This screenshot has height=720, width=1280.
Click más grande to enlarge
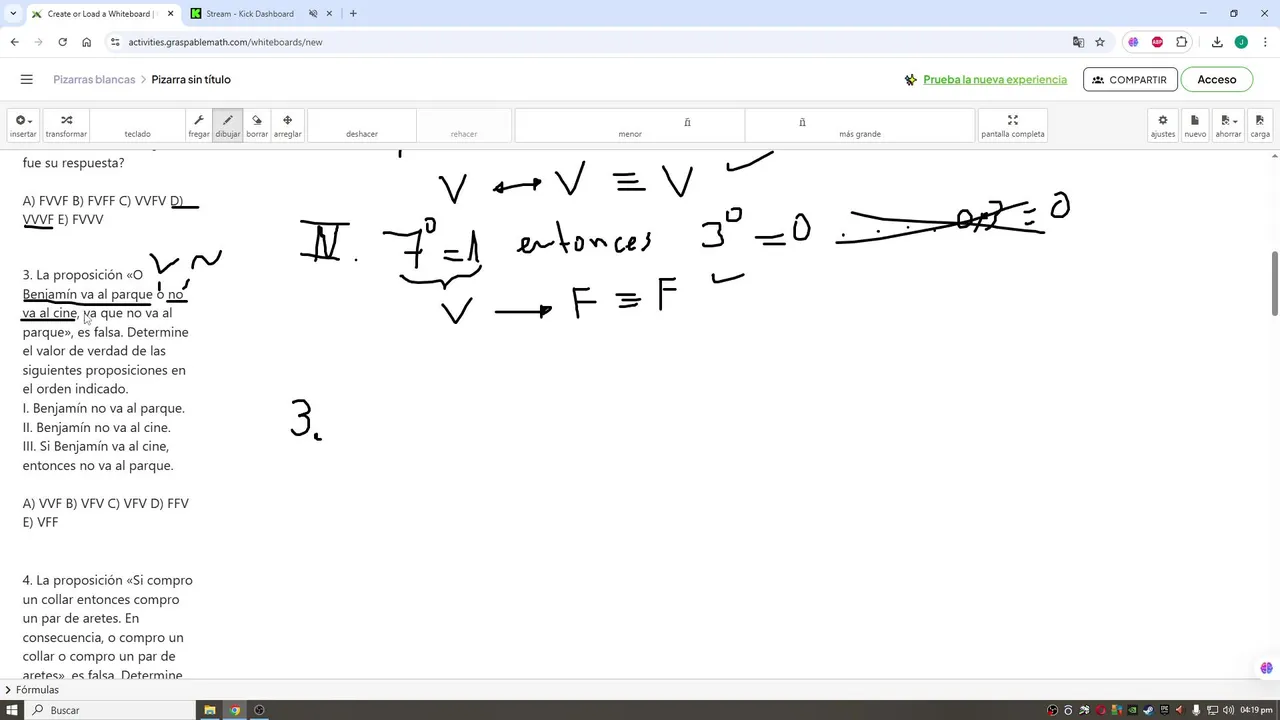pos(860,126)
